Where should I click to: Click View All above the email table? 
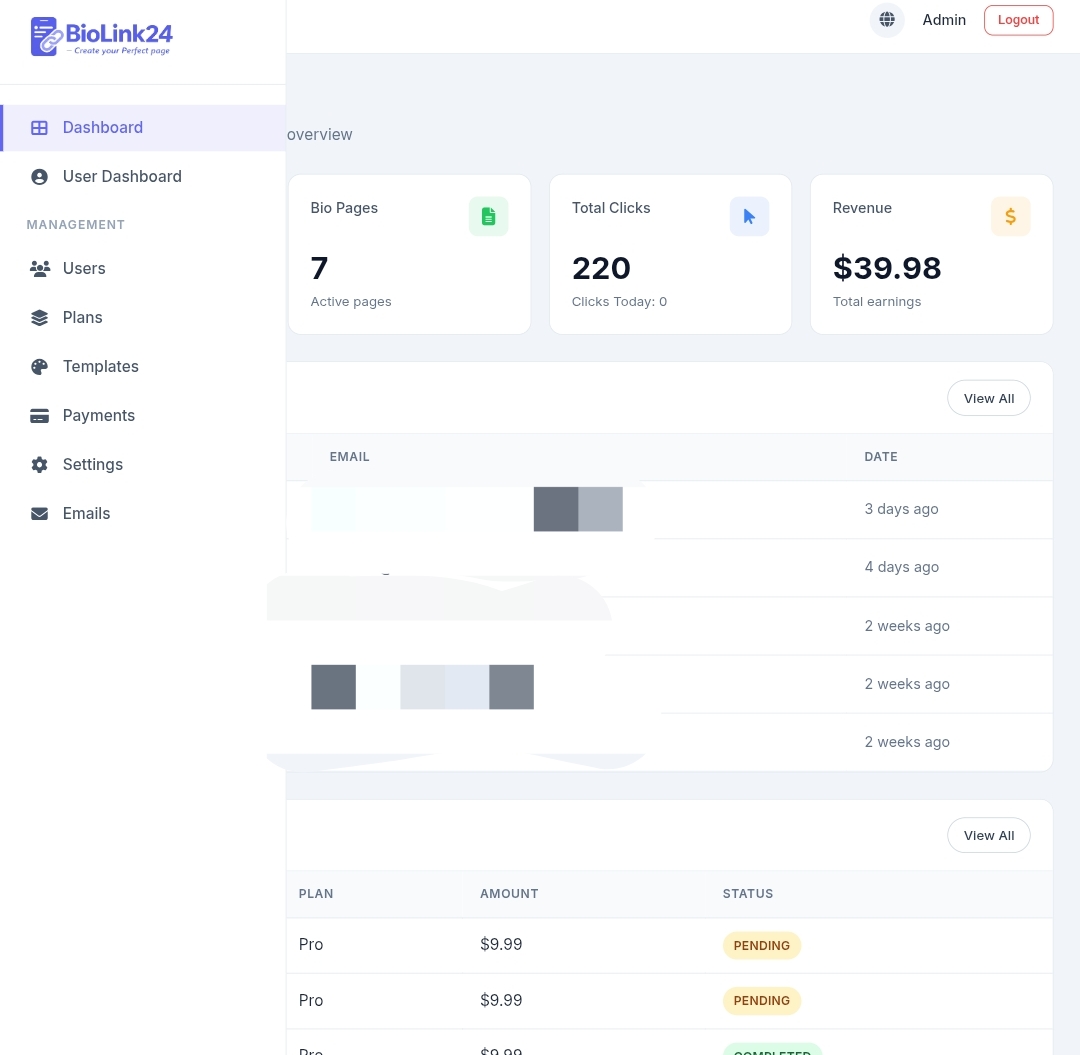[988, 398]
